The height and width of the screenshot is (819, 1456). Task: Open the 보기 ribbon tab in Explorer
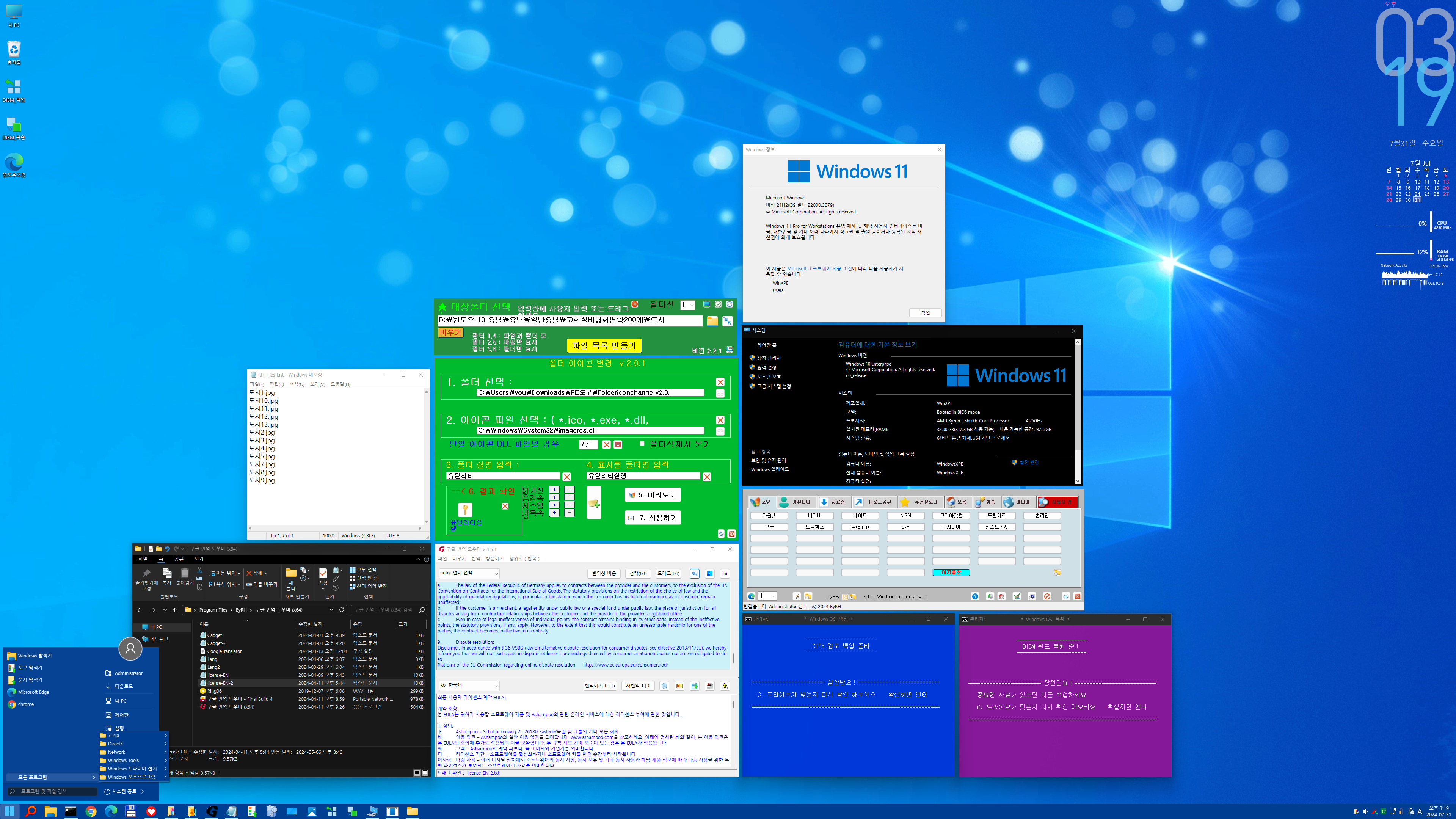click(x=199, y=559)
